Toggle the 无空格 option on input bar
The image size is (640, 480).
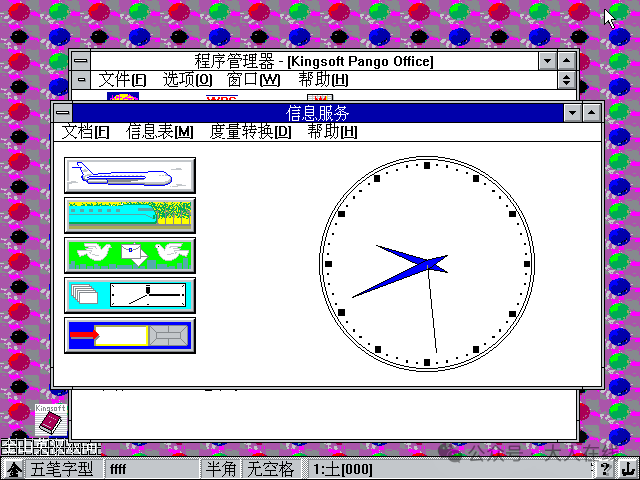(x=271, y=469)
